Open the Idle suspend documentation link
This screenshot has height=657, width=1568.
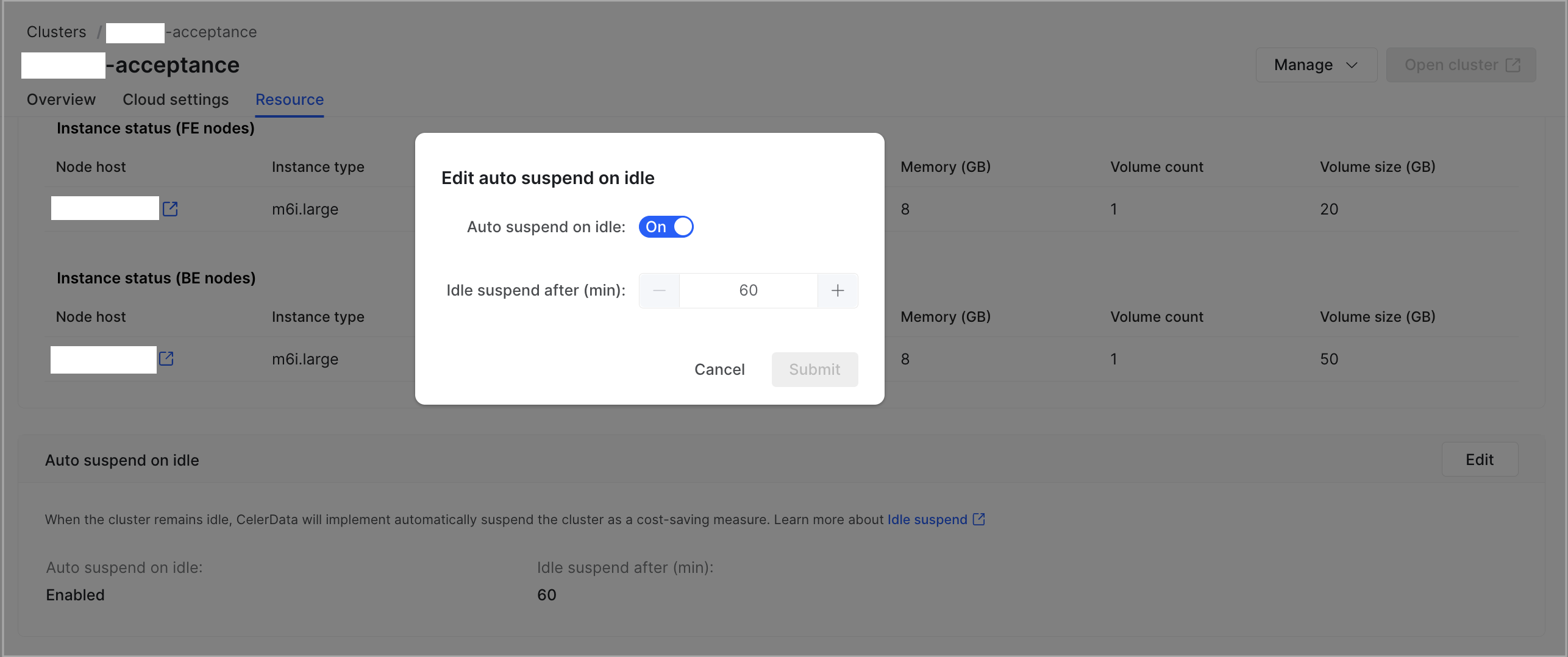click(927, 519)
